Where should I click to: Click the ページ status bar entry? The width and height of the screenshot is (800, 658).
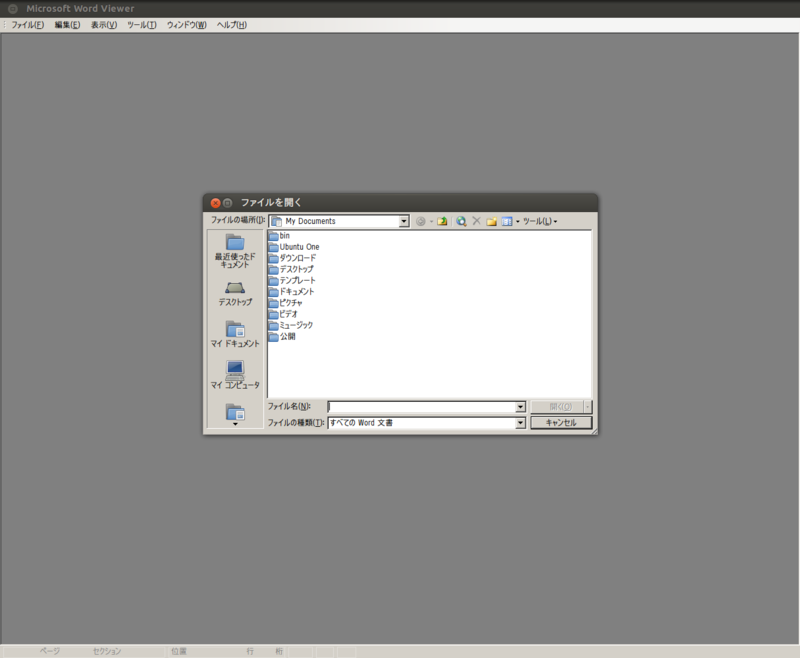coord(50,651)
